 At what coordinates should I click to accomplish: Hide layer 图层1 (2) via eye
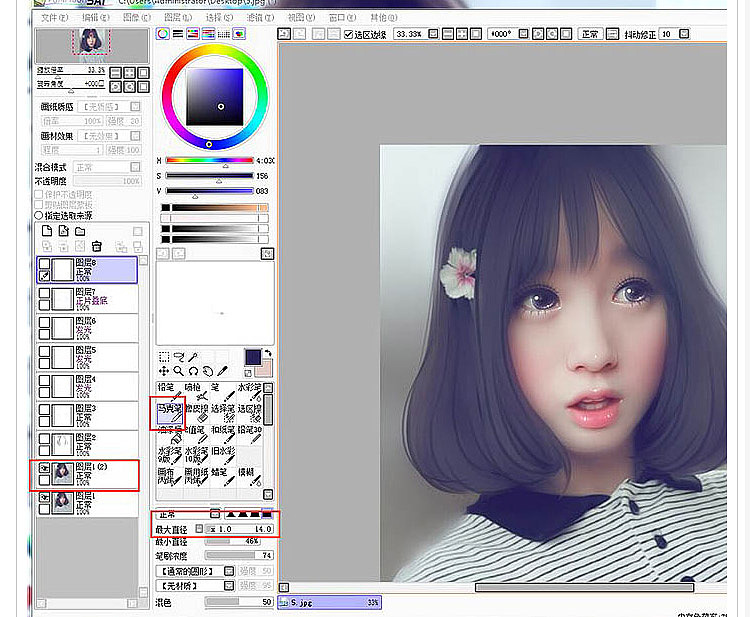44,468
